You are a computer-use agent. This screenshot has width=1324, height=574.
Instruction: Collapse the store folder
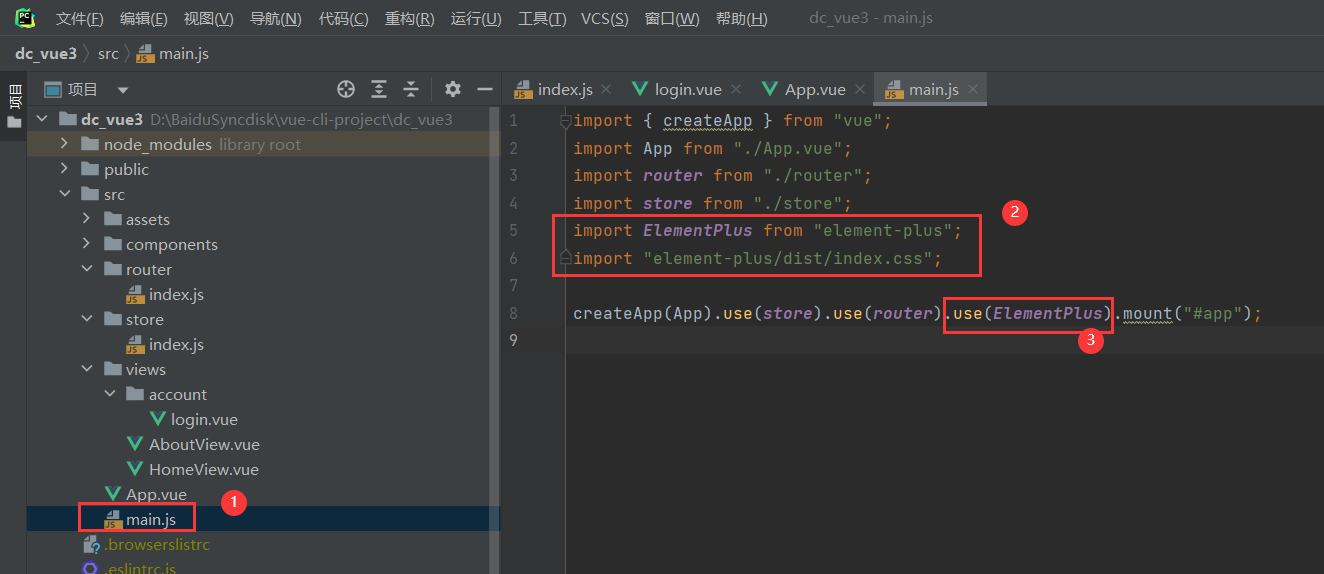coord(86,319)
